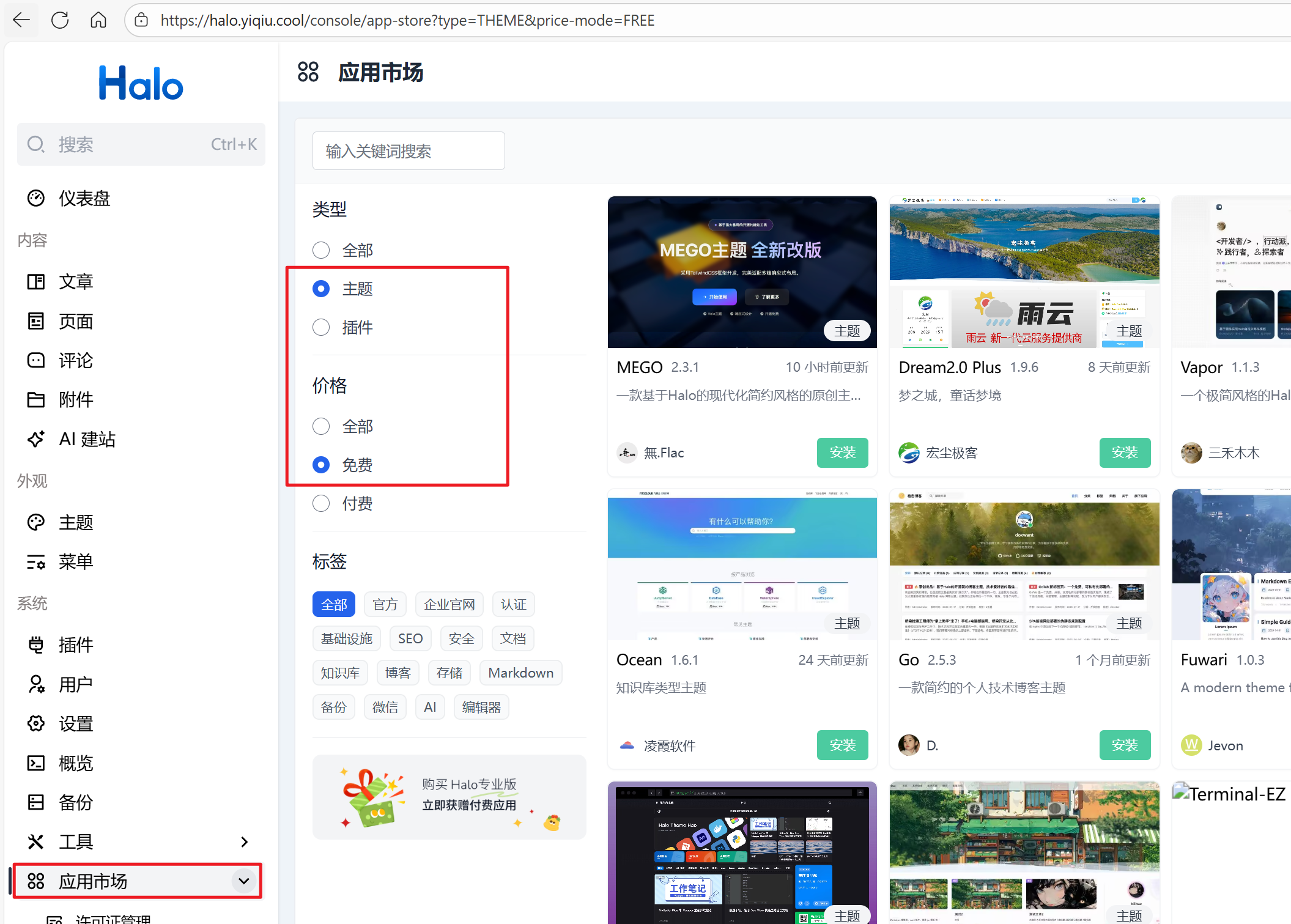Screen dimensions: 1291x924
Task: Click the AI 建站 sparkle icon
Action: tap(36, 439)
